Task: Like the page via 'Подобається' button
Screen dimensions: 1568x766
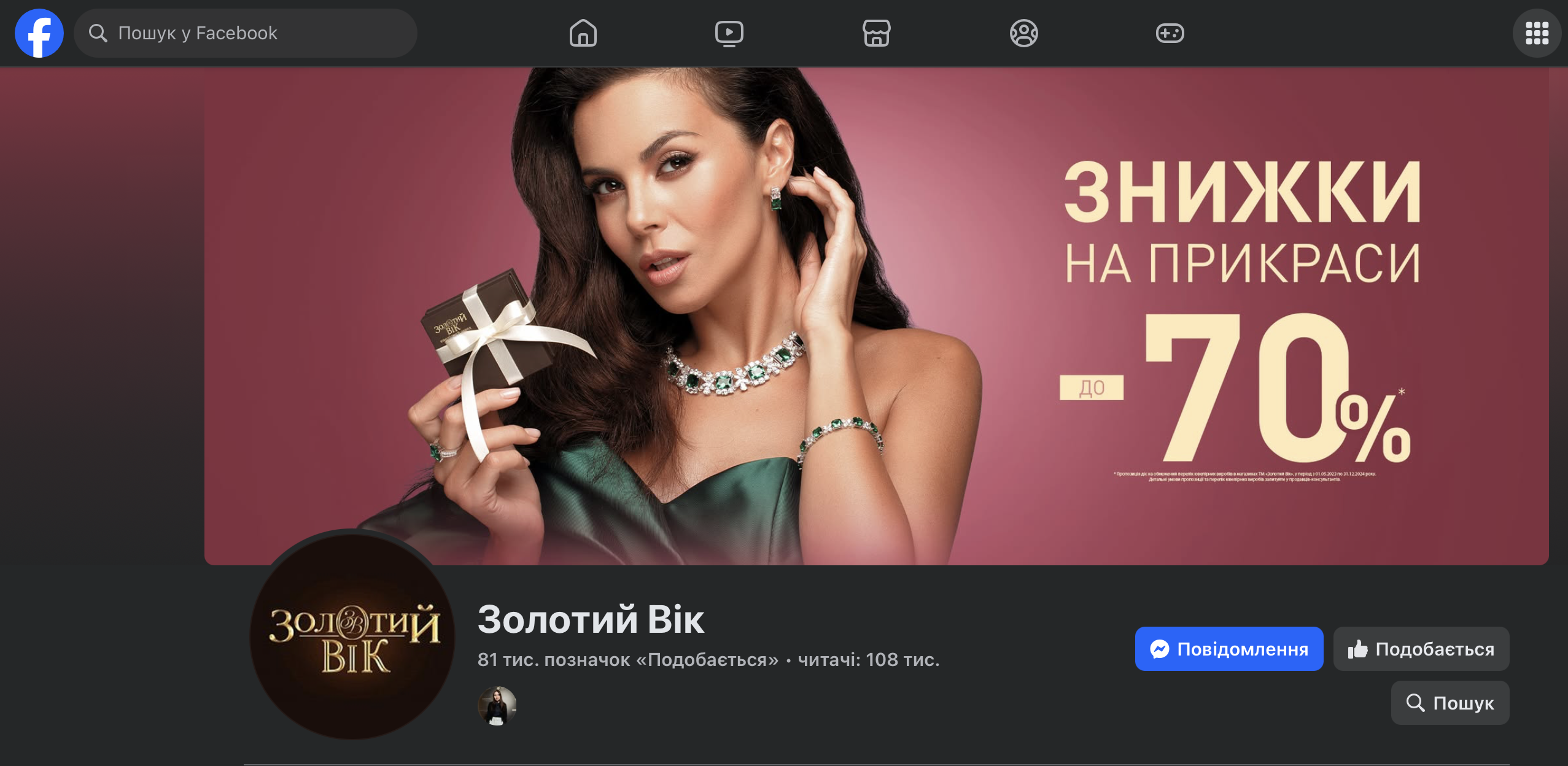Action: coord(1421,649)
